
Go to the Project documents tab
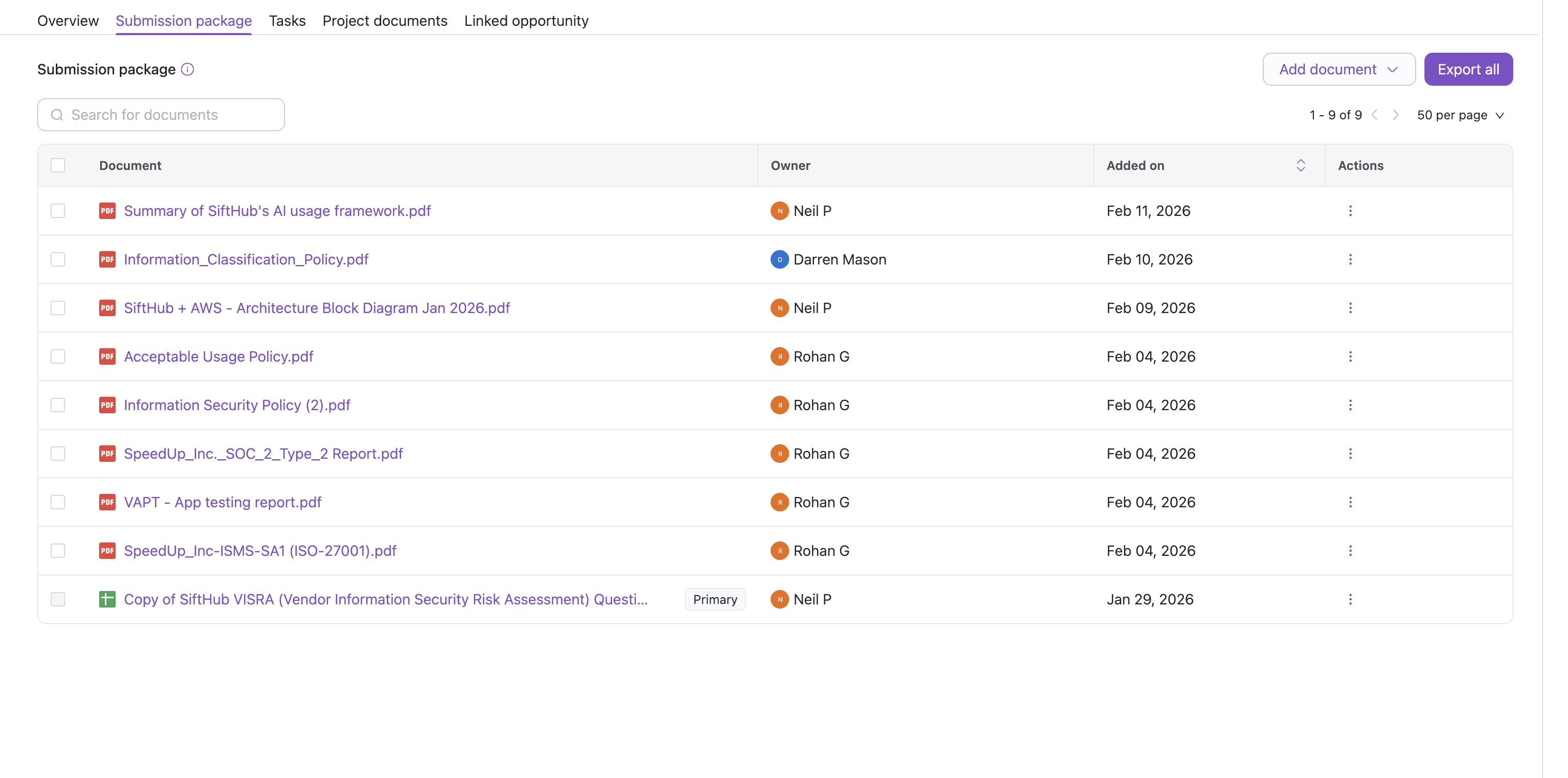coord(385,21)
